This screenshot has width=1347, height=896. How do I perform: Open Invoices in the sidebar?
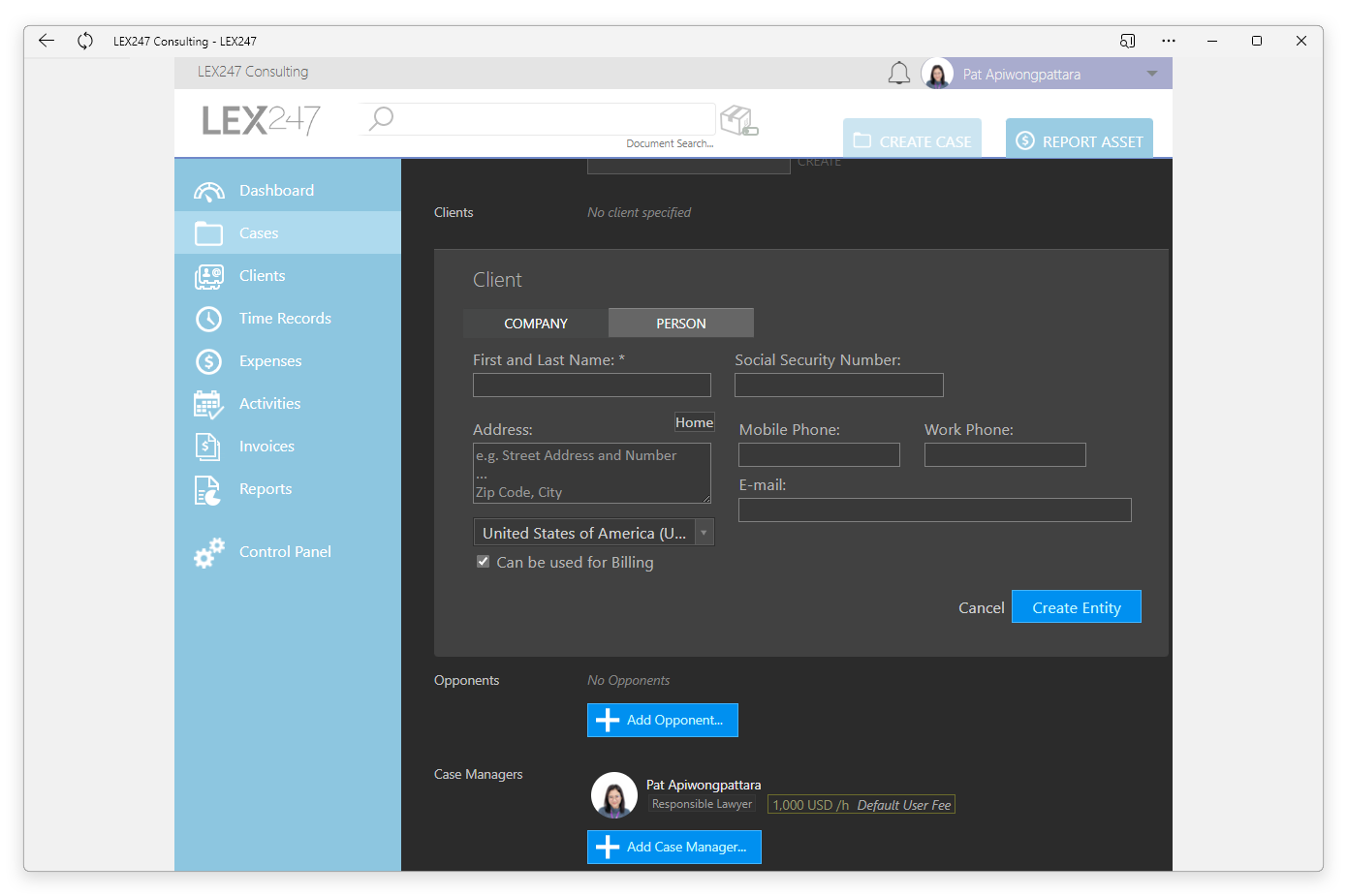point(288,447)
